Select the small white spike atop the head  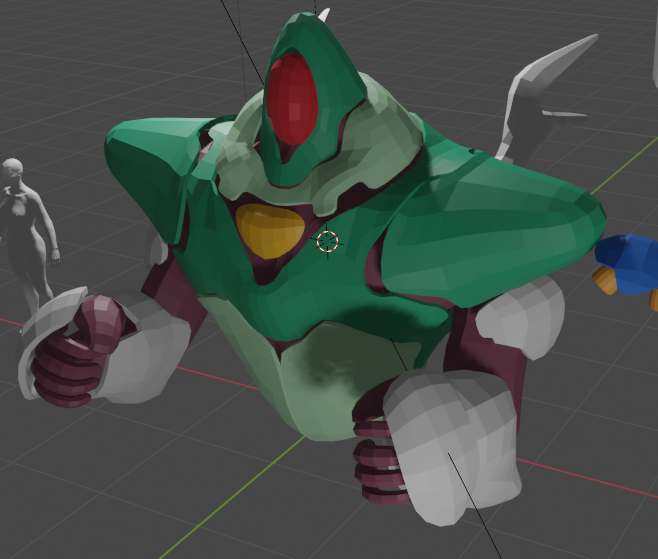click(324, 13)
